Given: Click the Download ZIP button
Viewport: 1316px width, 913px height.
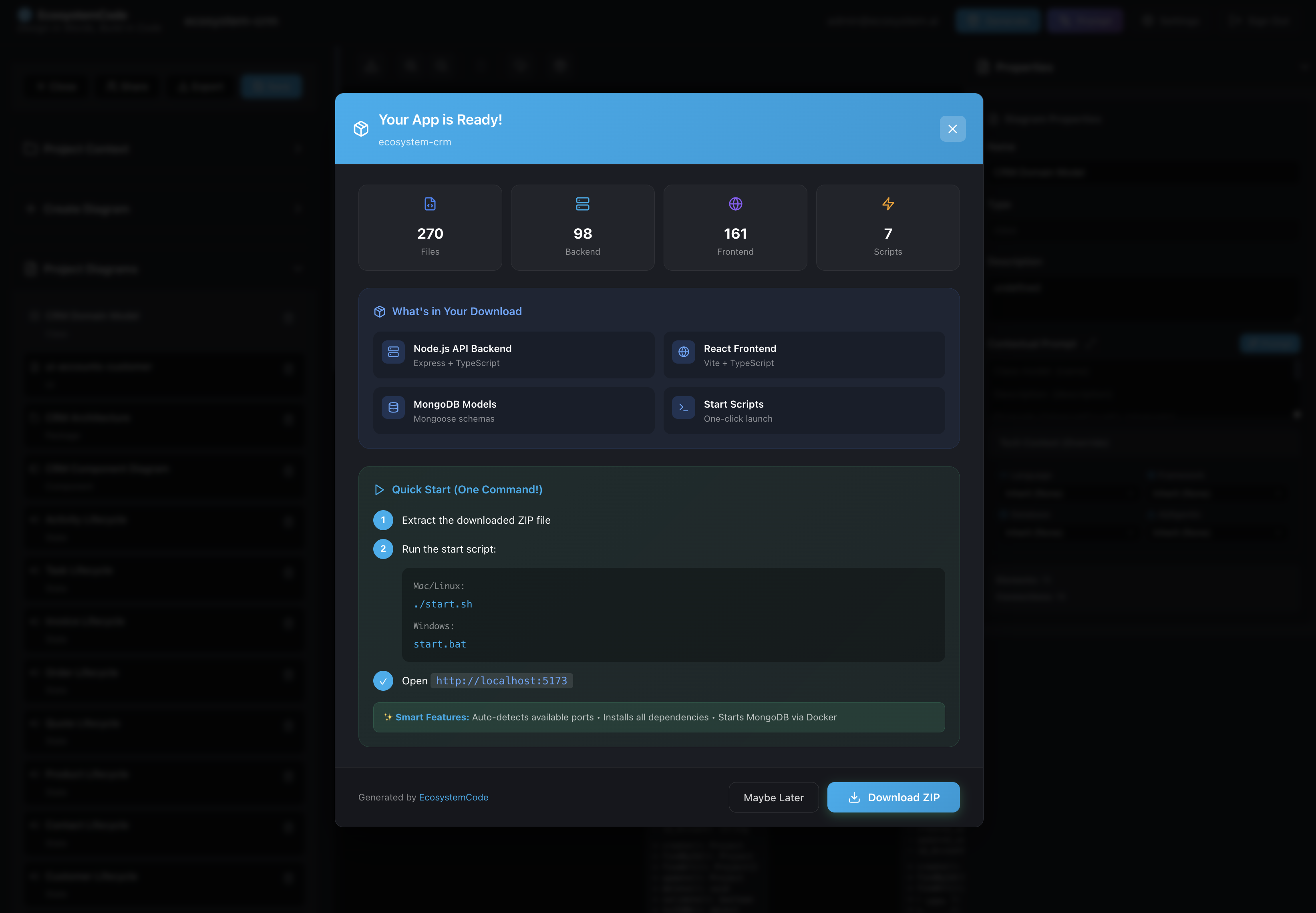Looking at the screenshot, I should tap(893, 797).
